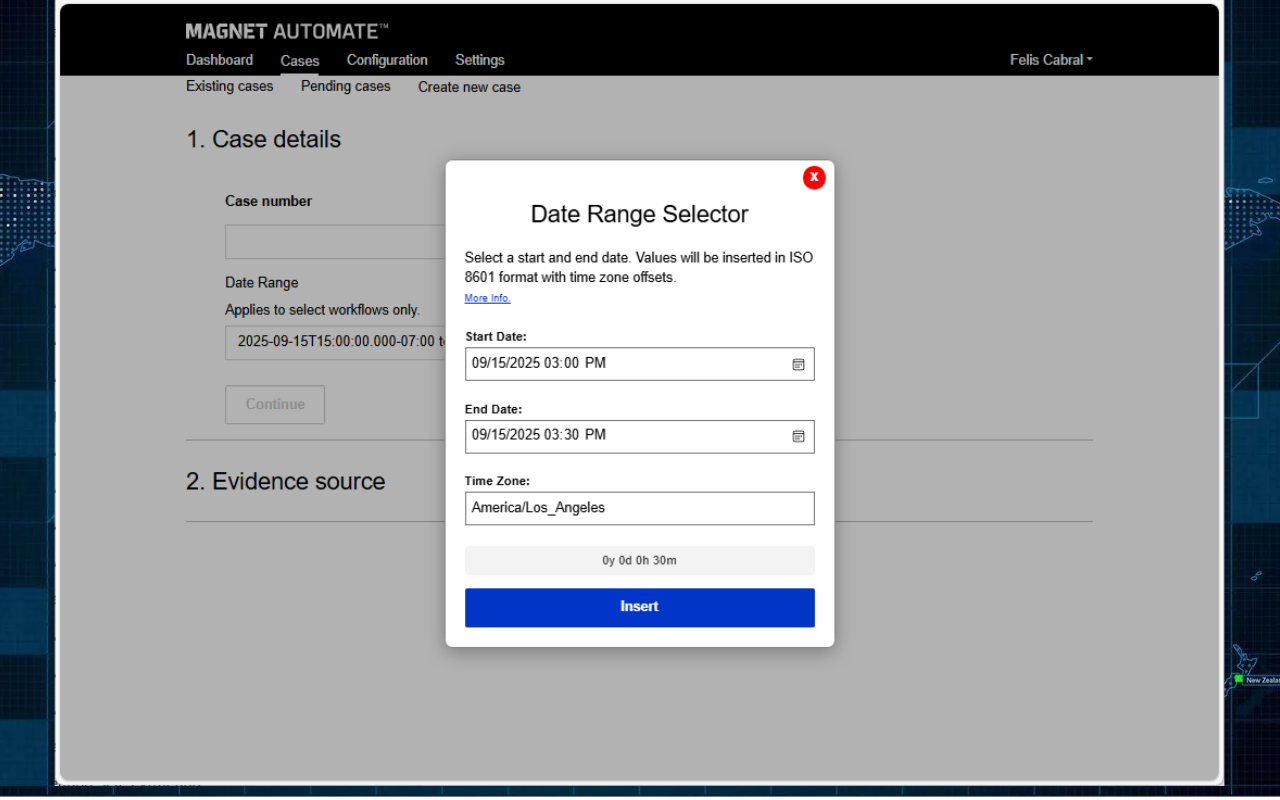Screen dimensions: 1280x800
Task: Close the Date Range Selector dialog
Action: coord(814,177)
